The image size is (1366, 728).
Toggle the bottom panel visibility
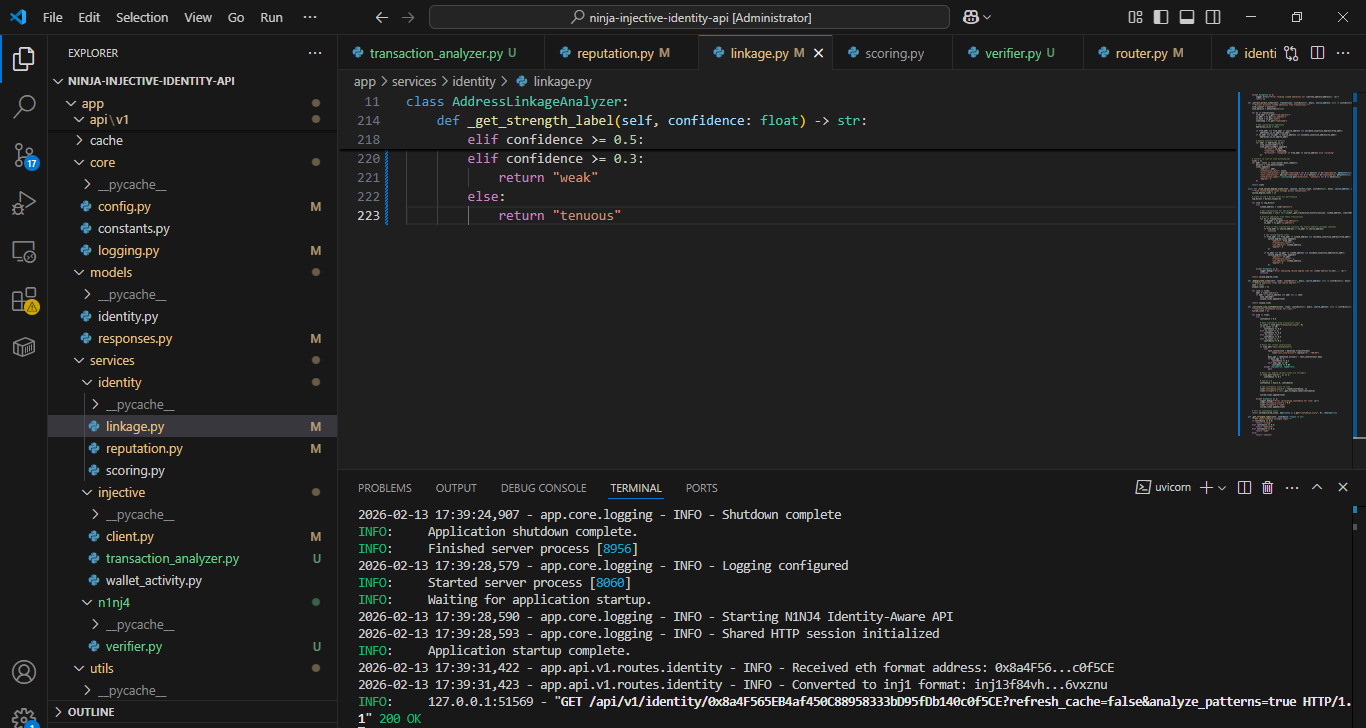[x=1187, y=17]
